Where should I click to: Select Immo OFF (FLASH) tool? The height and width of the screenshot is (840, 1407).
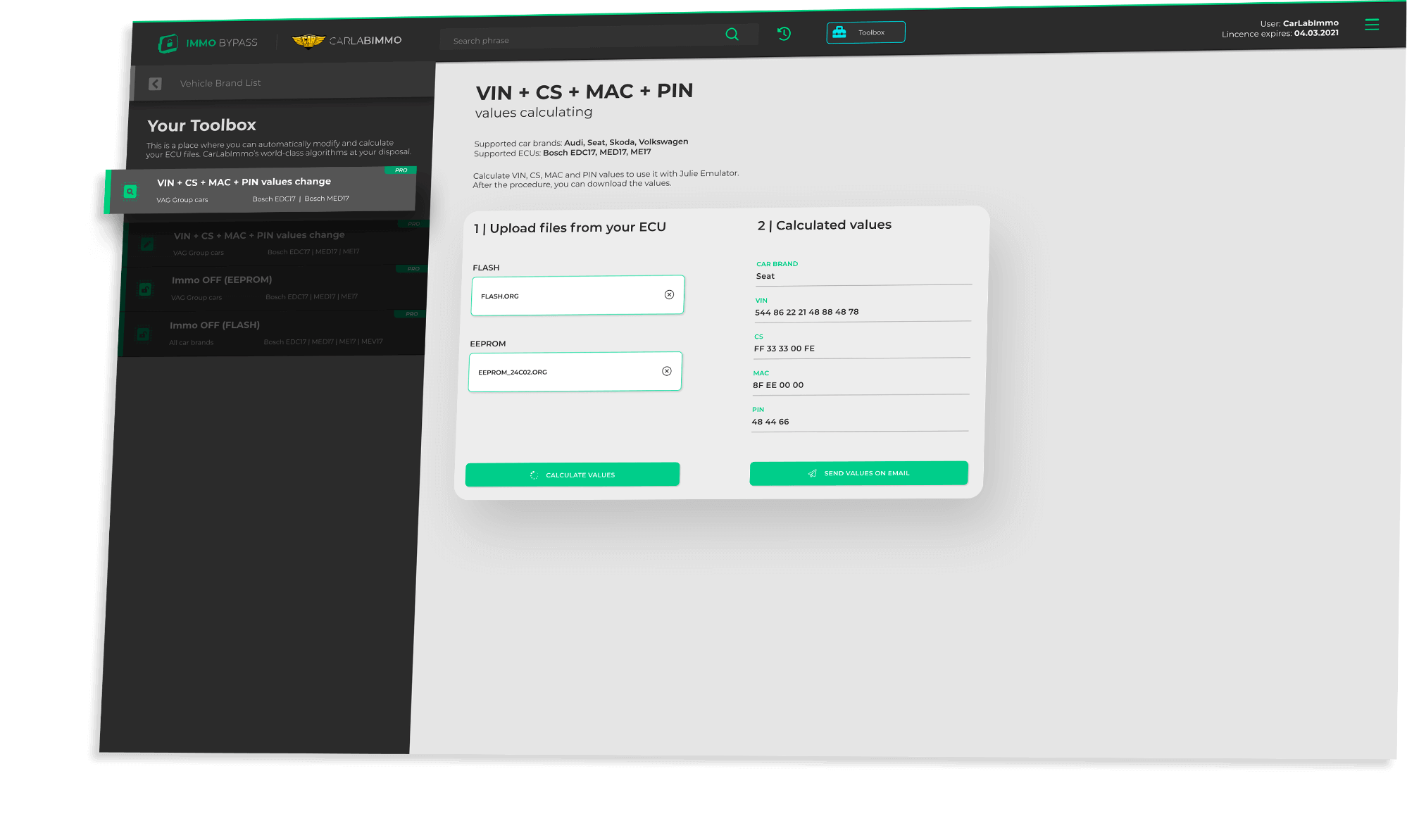272,333
